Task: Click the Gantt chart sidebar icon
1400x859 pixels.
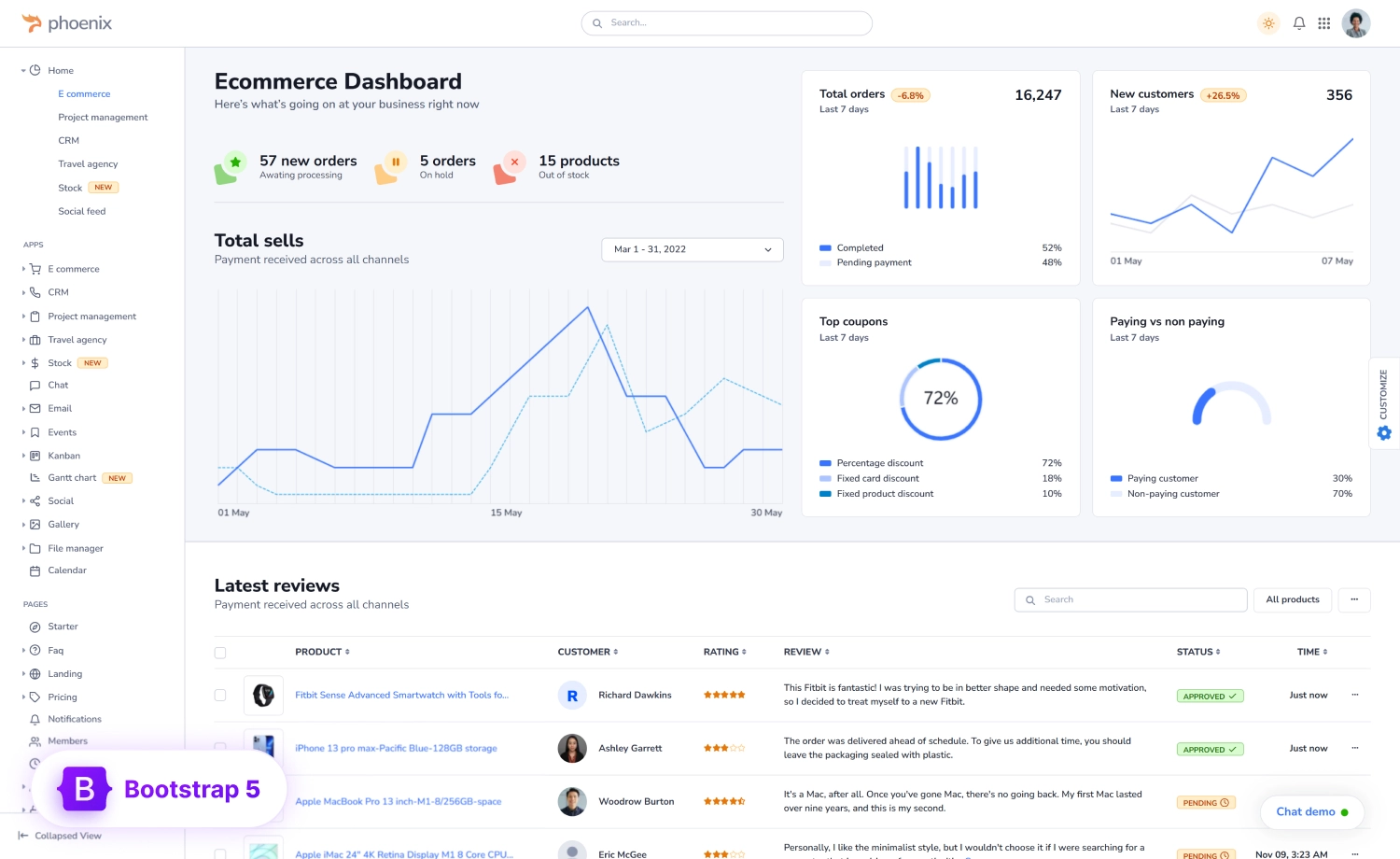Action: coord(35,478)
